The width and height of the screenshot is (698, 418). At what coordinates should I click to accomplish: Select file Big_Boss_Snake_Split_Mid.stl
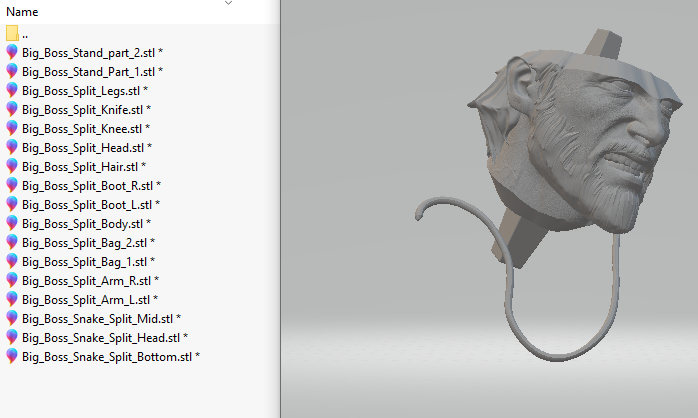[x=101, y=320]
